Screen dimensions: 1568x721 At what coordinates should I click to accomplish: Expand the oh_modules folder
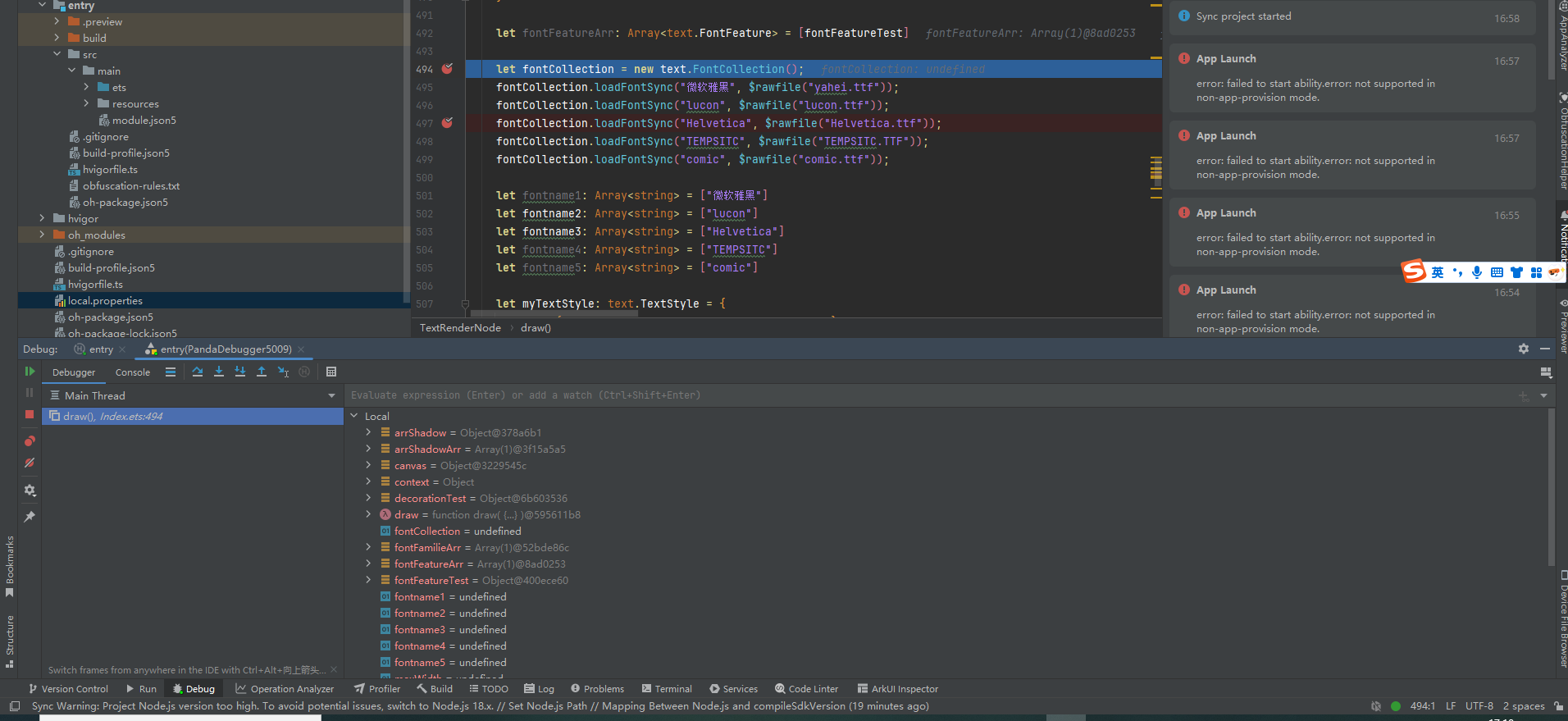tap(42, 235)
